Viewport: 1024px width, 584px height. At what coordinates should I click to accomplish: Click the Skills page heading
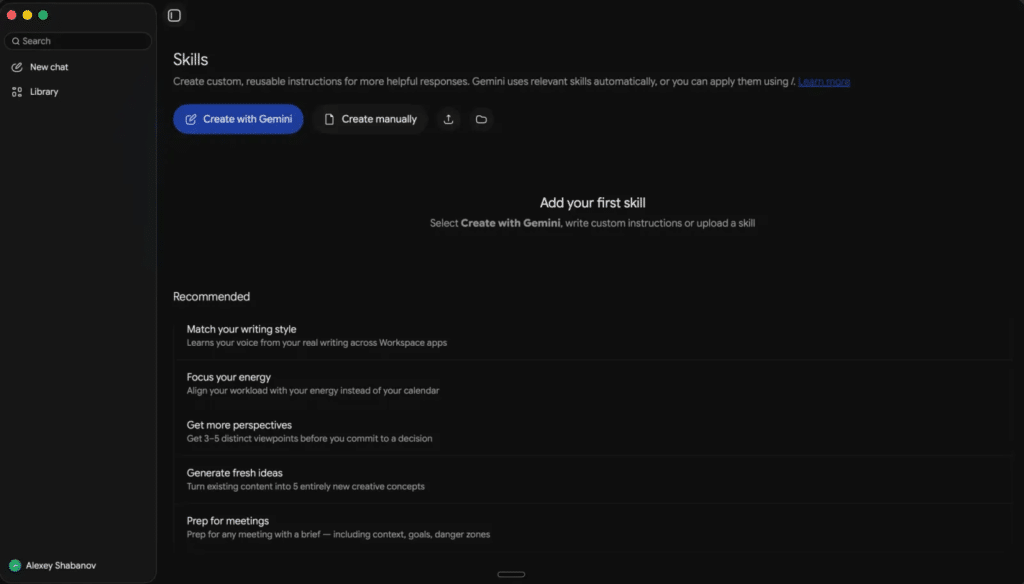click(191, 59)
